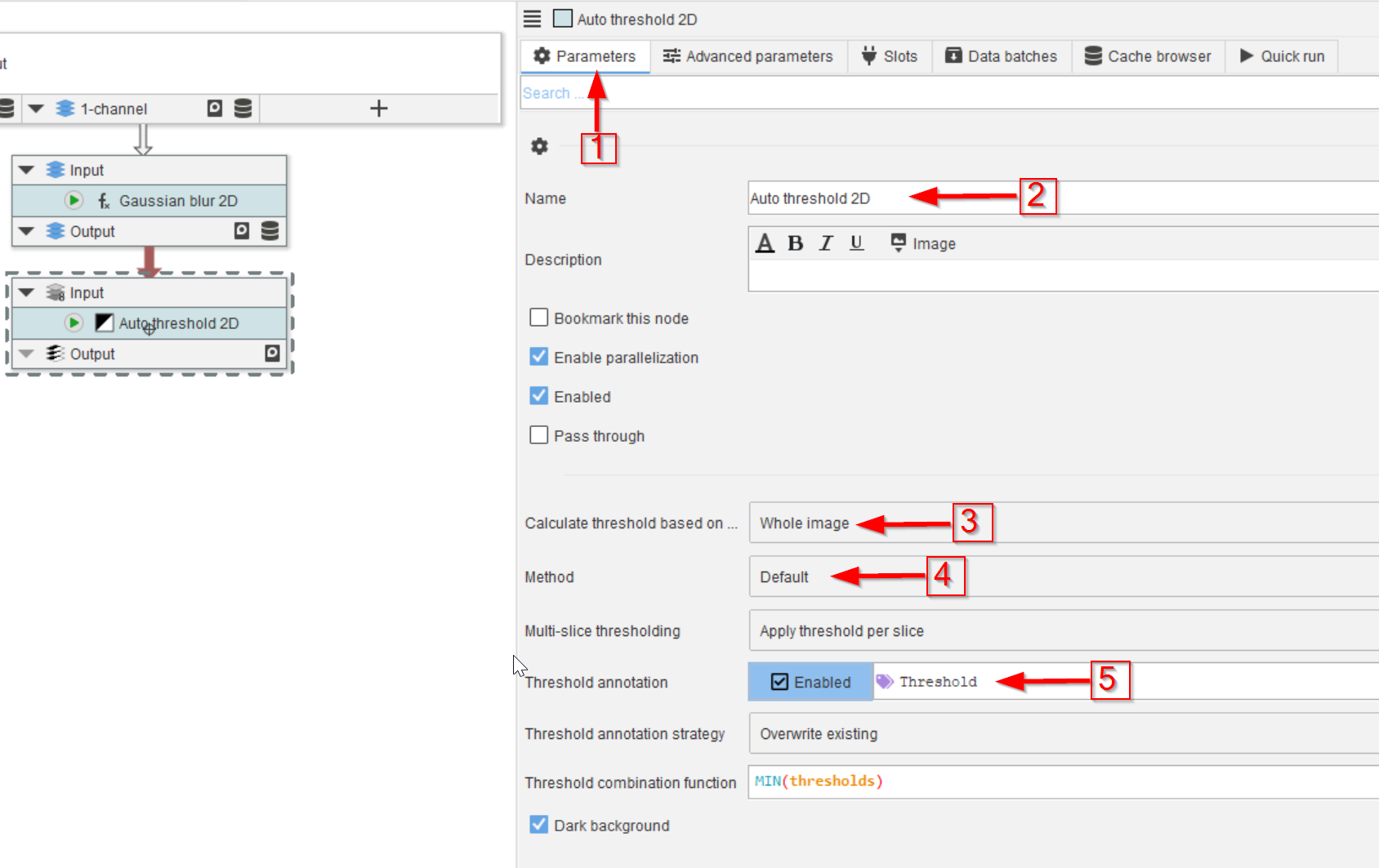The width and height of the screenshot is (1379, 868).
Task: Check the Pass through option
Action: coord(539,435)
